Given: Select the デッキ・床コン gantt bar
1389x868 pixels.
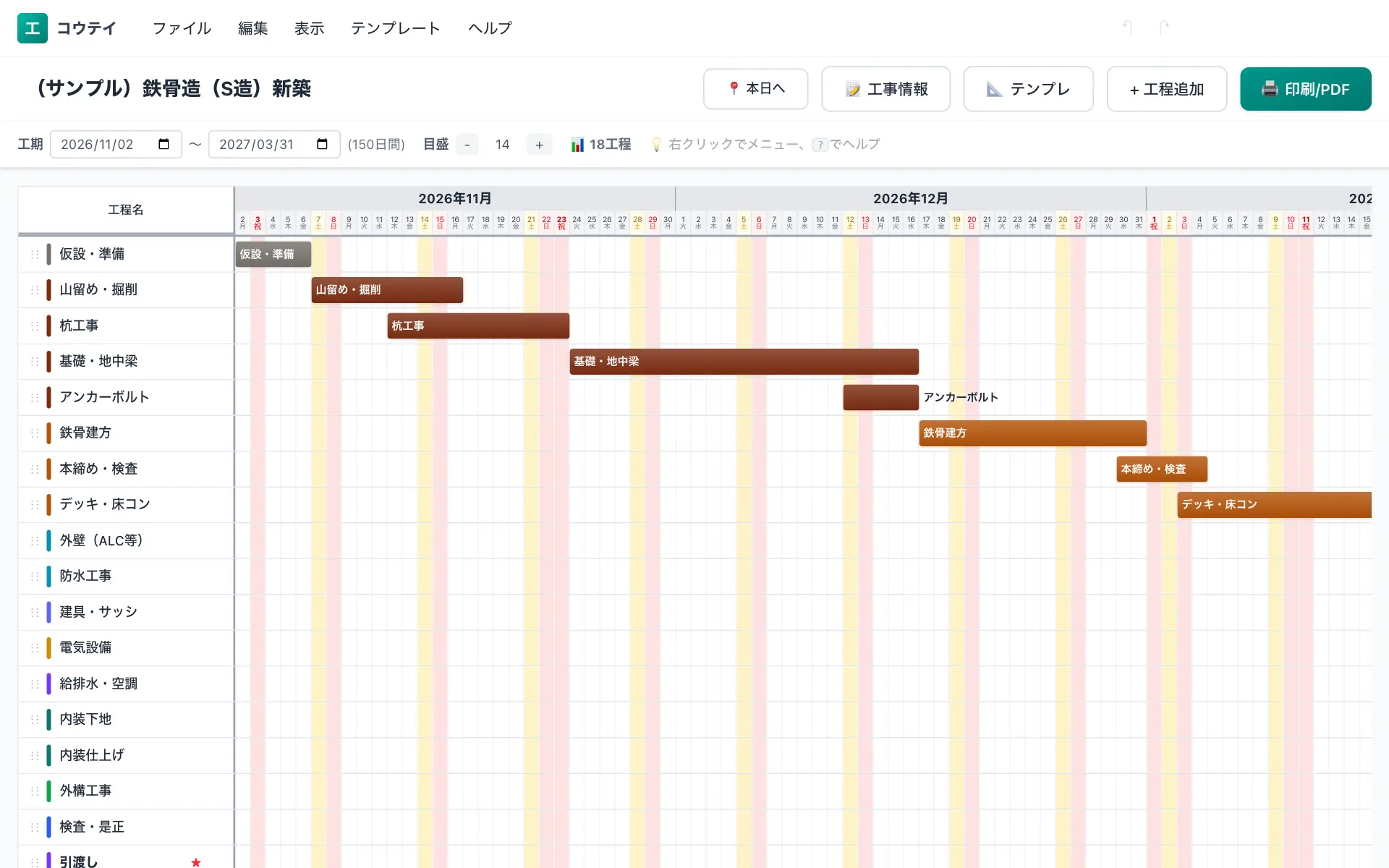Looking at the screenshot, I should [1274, 504].
